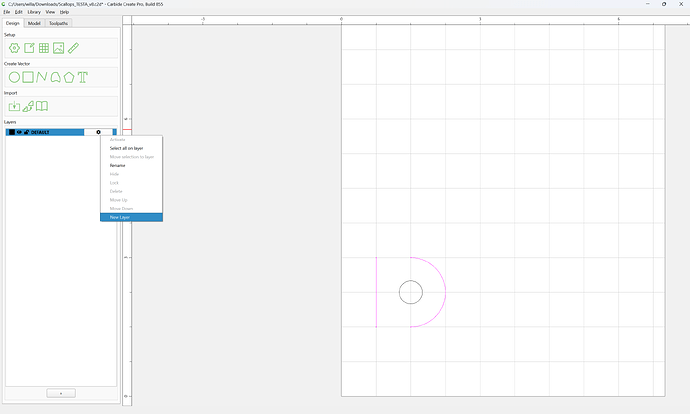This screenshot has width=690, height=414.
Task: Click the background image icon in Setup
Action: point(59,48)
